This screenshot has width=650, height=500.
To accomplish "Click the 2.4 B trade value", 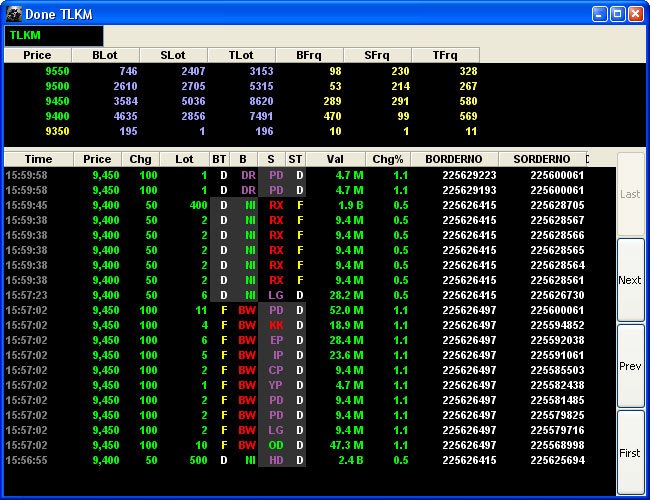I will point(351,460).
